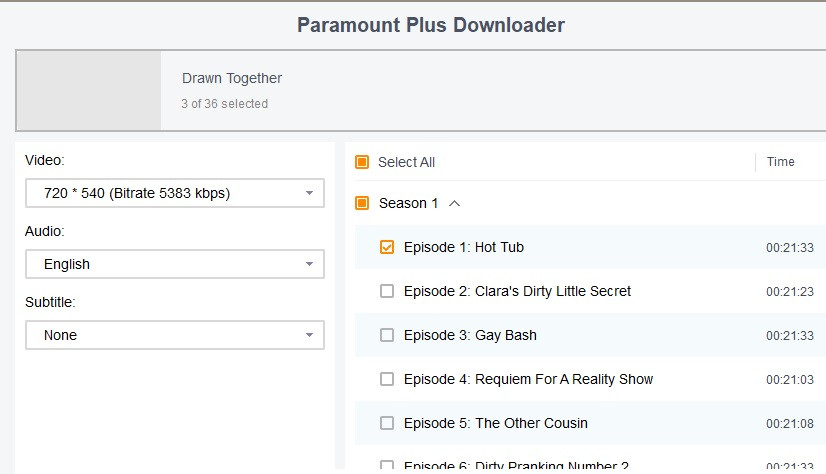Collapse the Season 1 episode list

click(x=455, y=203)
